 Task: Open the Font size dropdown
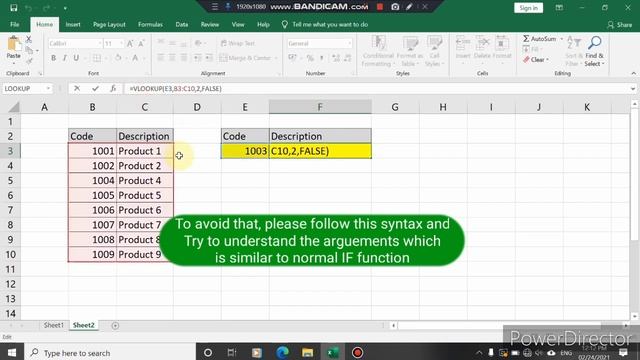(x=121, y=43)
